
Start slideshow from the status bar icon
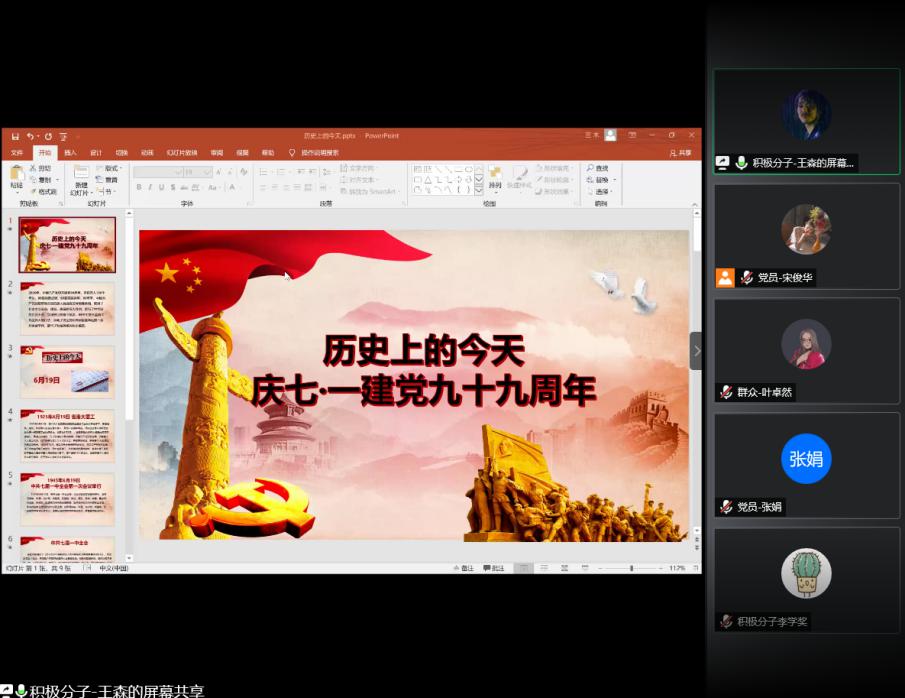click(586, 568)
